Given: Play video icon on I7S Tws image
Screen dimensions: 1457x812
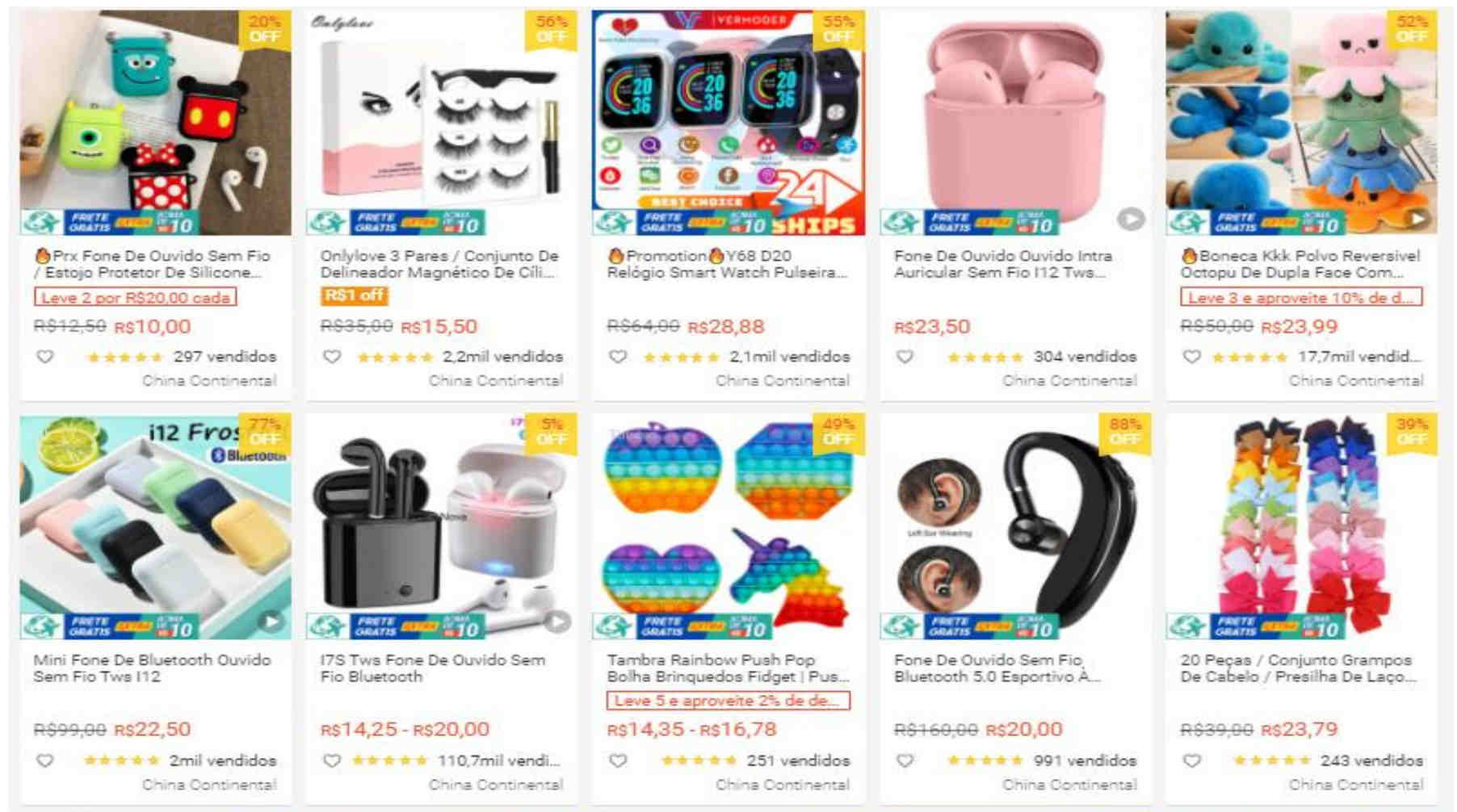Looking at the screenshot, I should coord(557,622).
